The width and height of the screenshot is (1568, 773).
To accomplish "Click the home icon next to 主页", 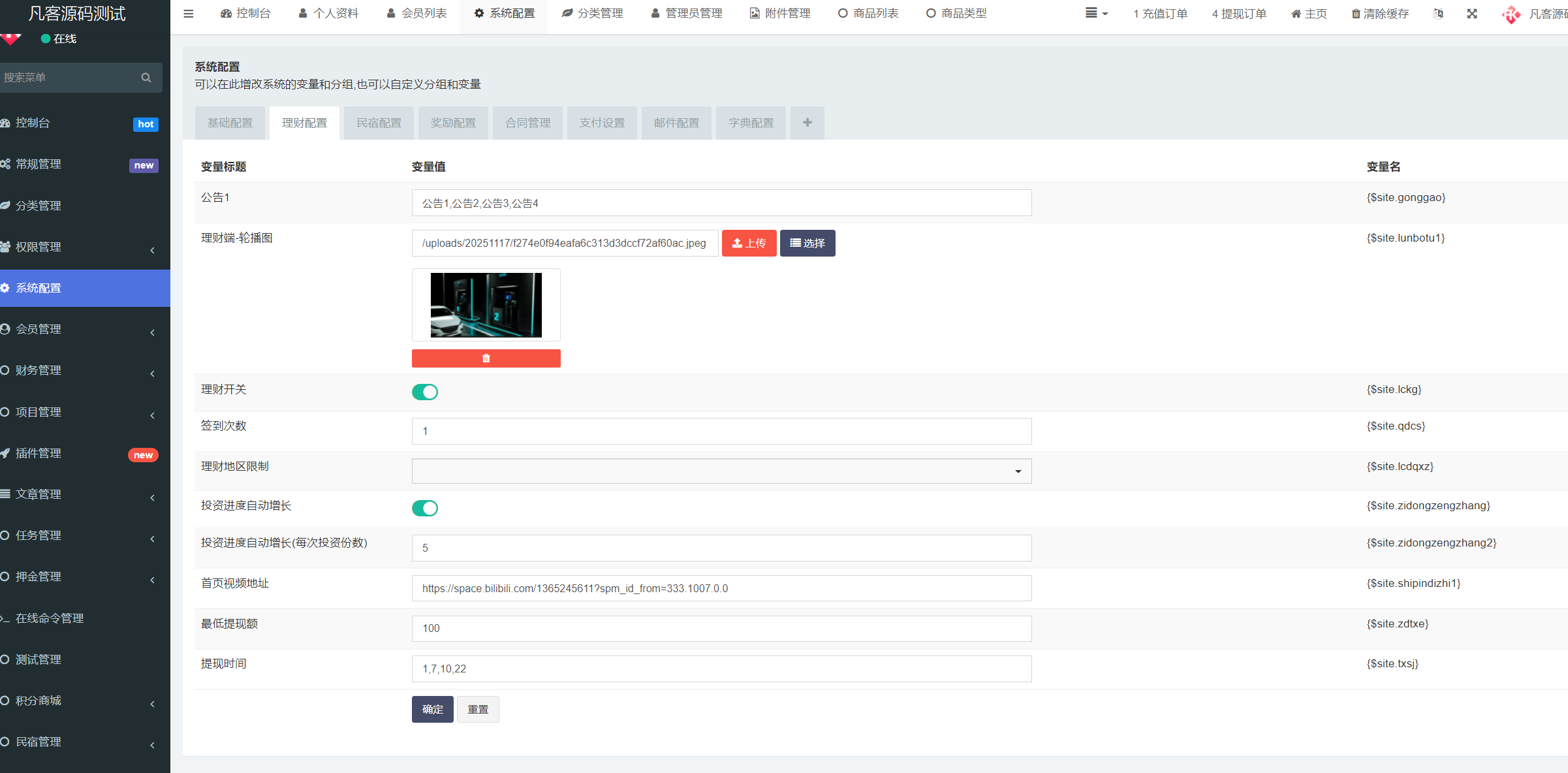I will click(1295, 13).
